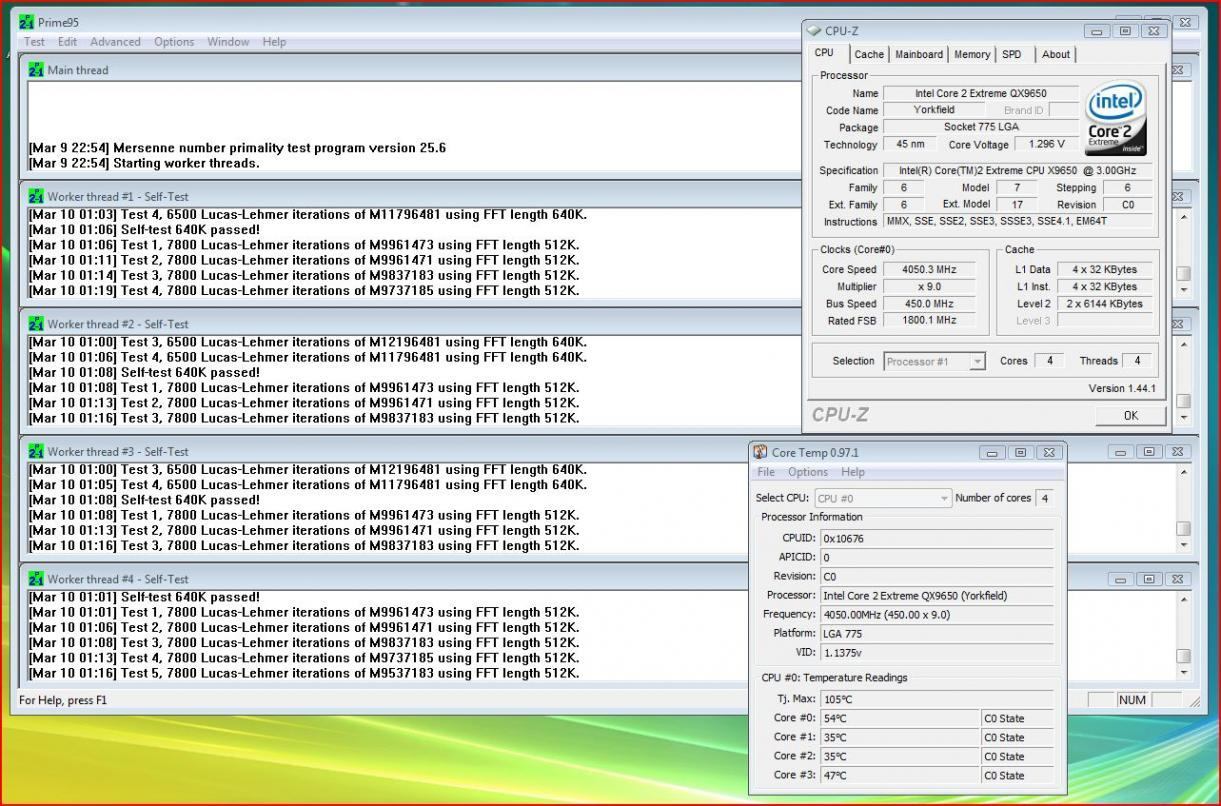Click the CPUID field 0x10676

936,538
